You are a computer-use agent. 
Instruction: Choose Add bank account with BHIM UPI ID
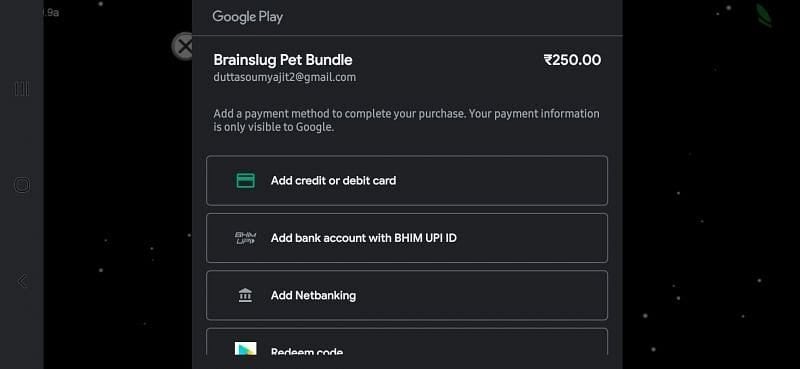tap(407, 238)
